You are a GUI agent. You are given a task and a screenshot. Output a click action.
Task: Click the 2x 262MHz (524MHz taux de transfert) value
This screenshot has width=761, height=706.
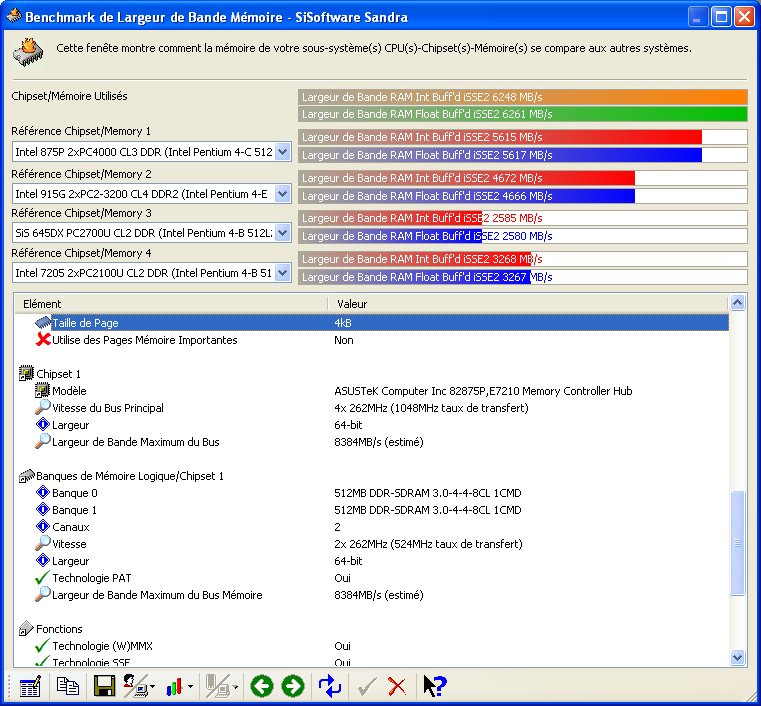(x=428, y=543)
